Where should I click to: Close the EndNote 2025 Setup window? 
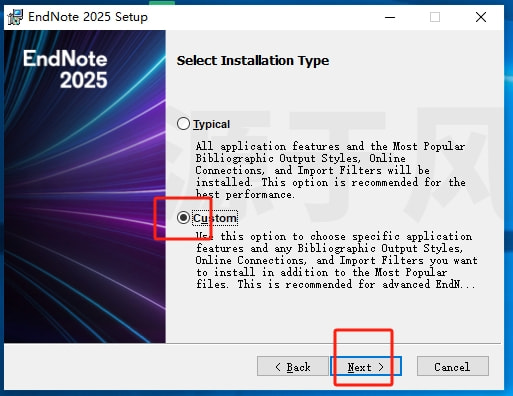click(x=481, y=17)
